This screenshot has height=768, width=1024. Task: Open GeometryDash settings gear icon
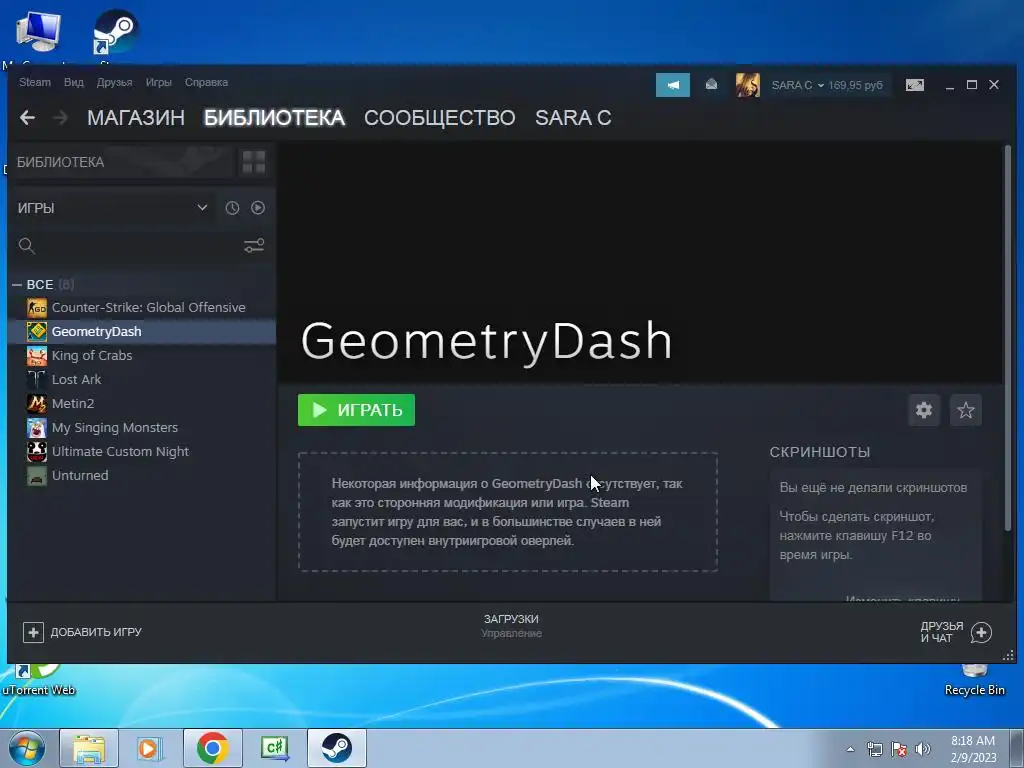coord(924,410)
